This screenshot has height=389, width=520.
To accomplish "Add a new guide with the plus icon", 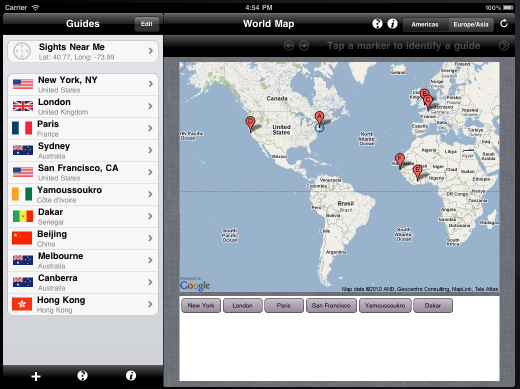I will (36, 376).
